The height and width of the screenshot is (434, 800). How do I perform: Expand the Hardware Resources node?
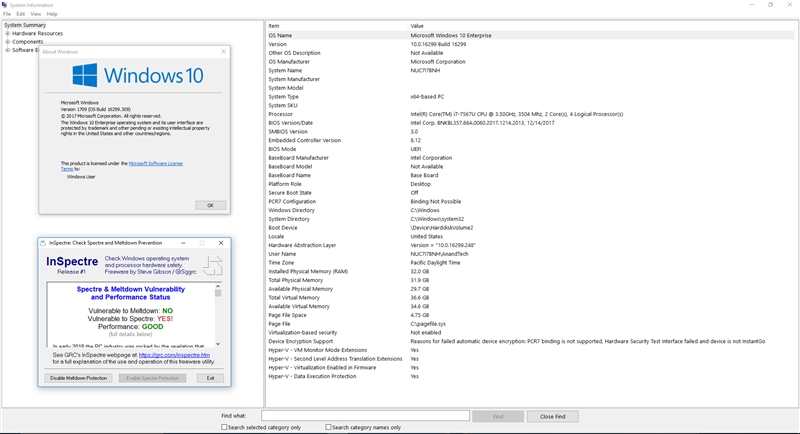(x=8, y=33)
